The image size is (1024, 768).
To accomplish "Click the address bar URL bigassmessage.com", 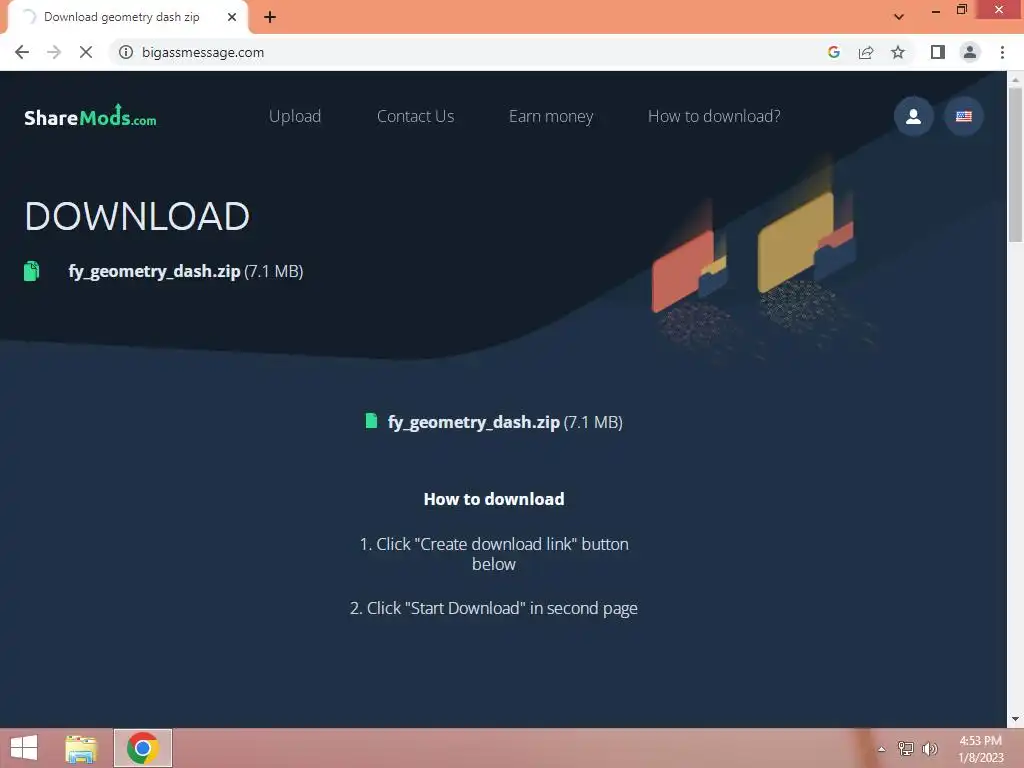I will point(203,52).
